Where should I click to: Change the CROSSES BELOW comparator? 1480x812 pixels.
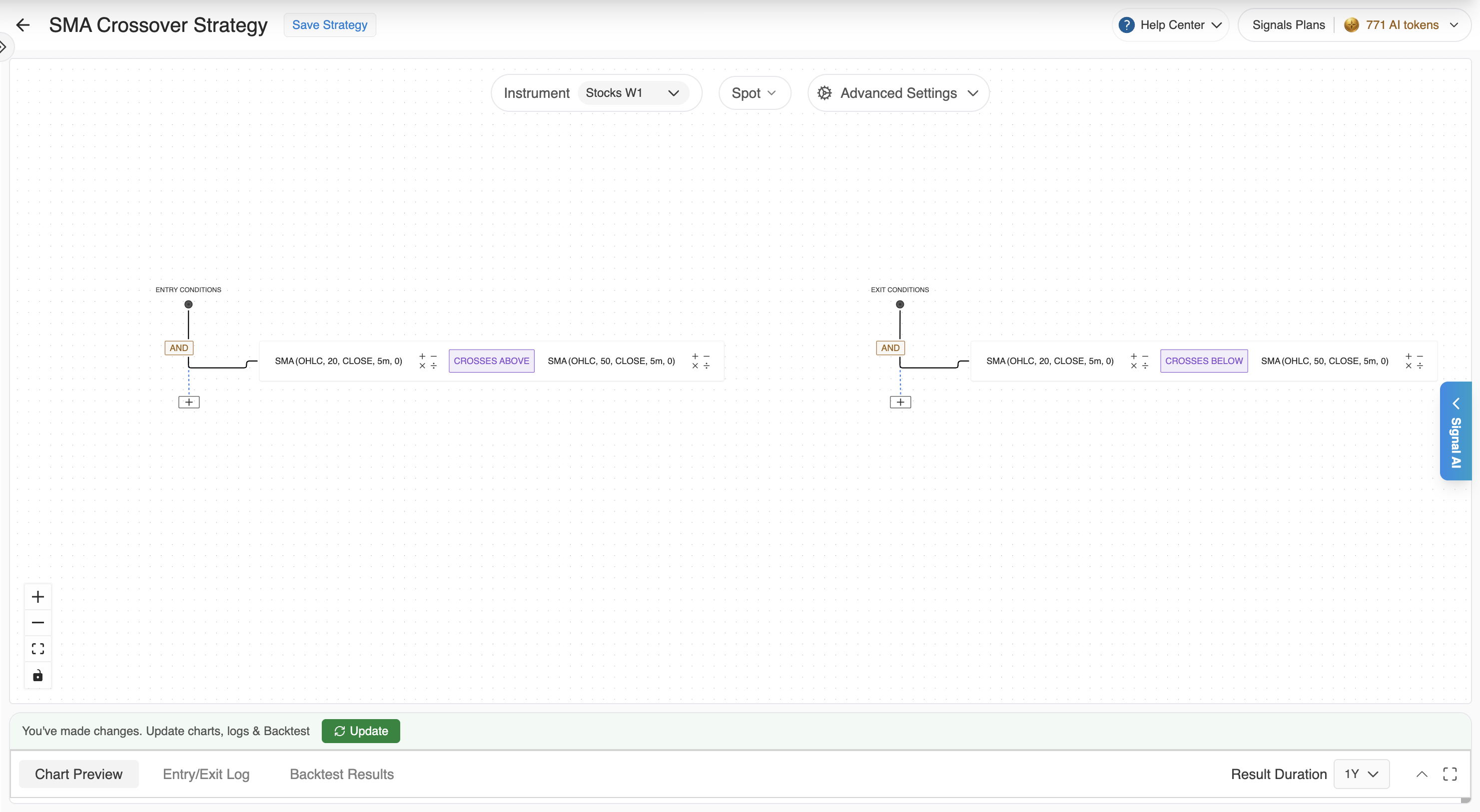pos(1204,361)
